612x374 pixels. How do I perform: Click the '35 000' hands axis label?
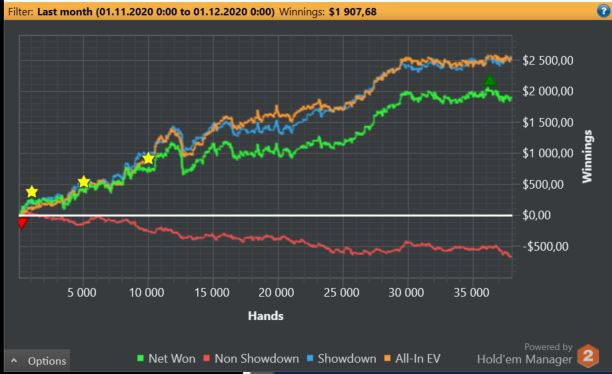(471, 292)
